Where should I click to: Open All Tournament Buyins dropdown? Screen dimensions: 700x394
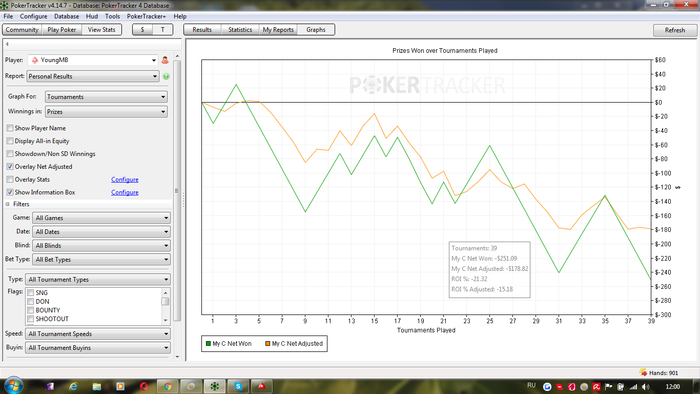tap(98, 348)
